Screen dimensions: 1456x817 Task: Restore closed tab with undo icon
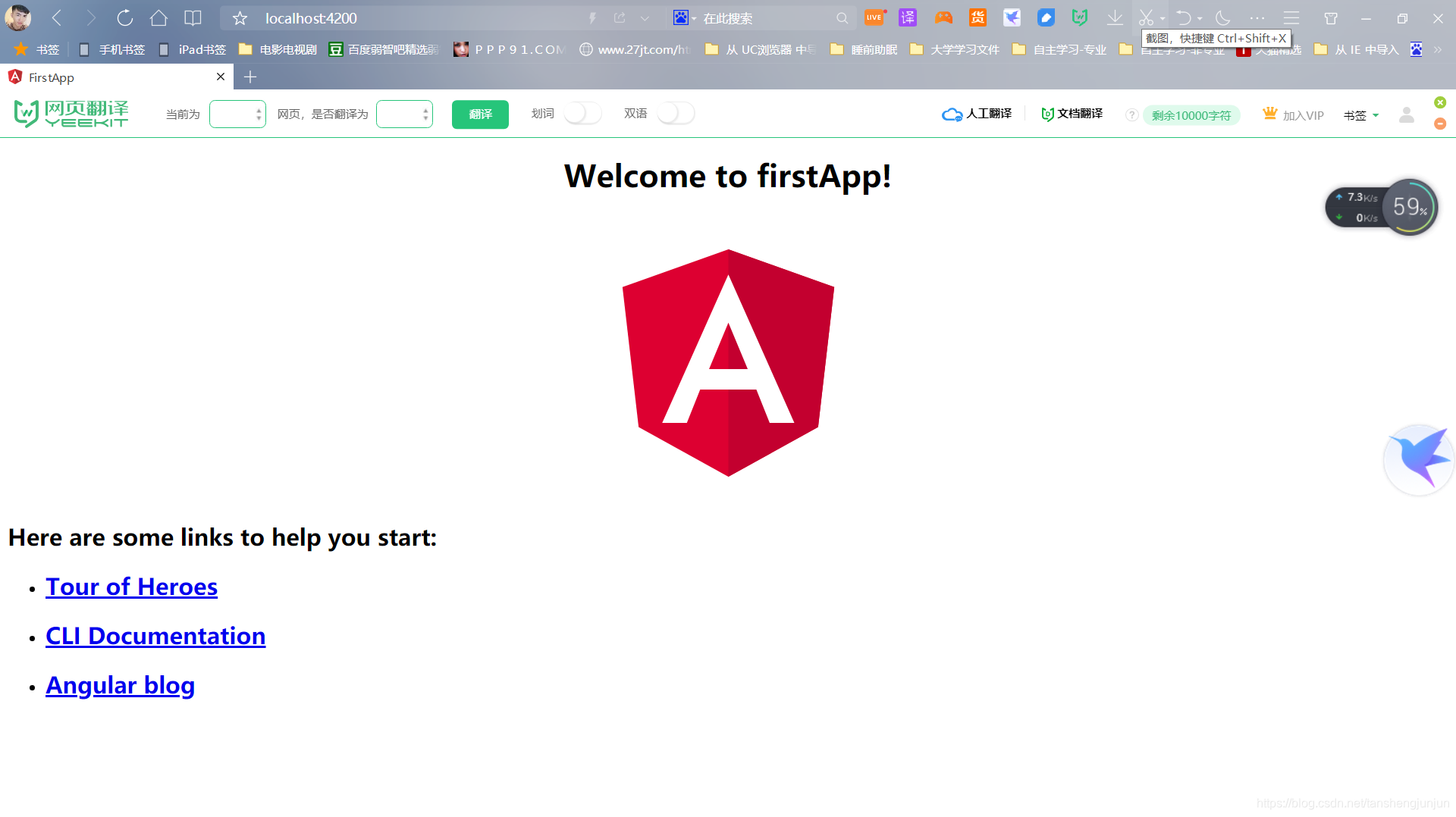[1183, 17]
